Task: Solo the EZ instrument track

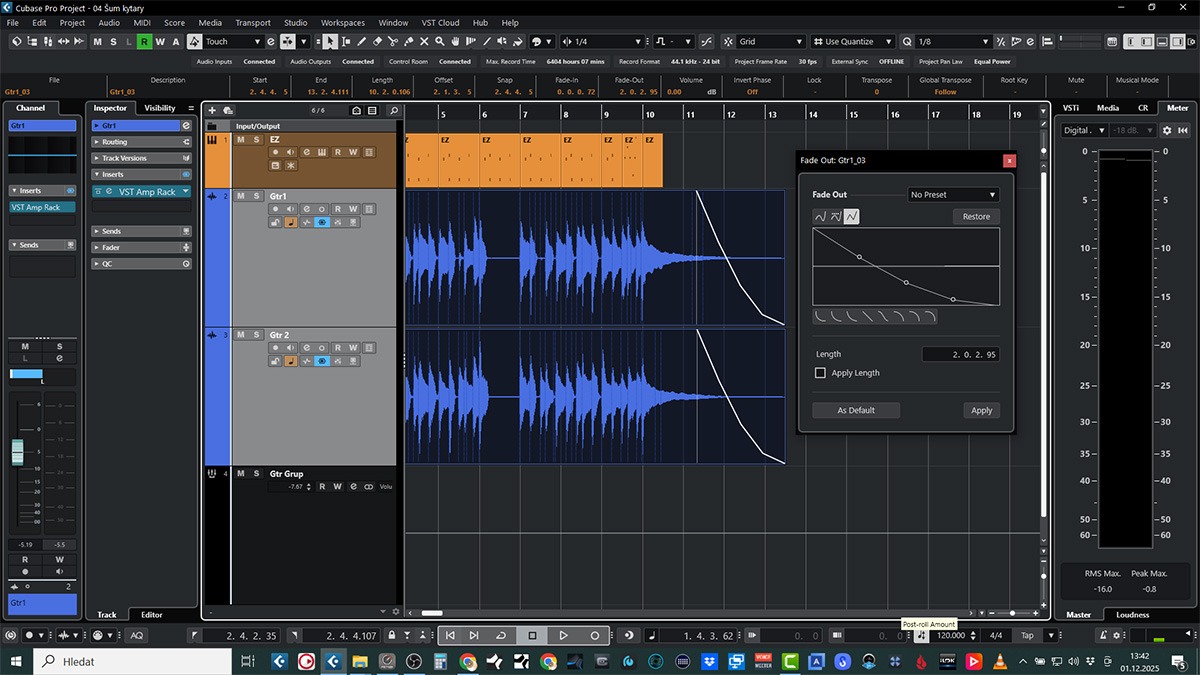Action: tap(256, 140)
